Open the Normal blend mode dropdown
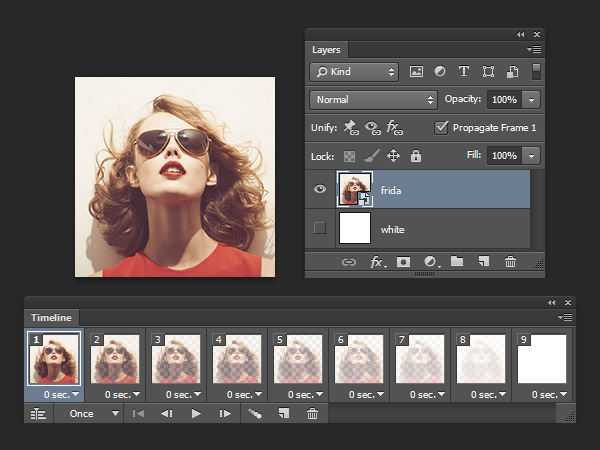The image size is (600, 450). 374,100
